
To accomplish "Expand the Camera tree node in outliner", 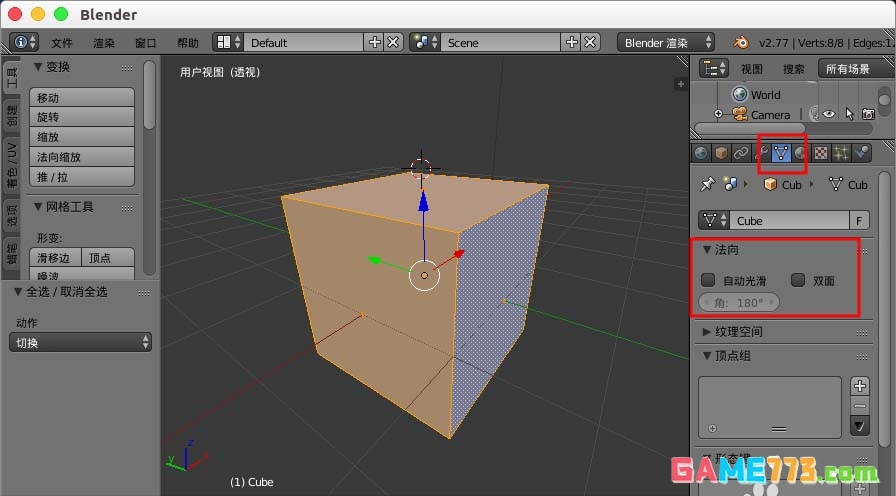I will (x=718, y=114).
